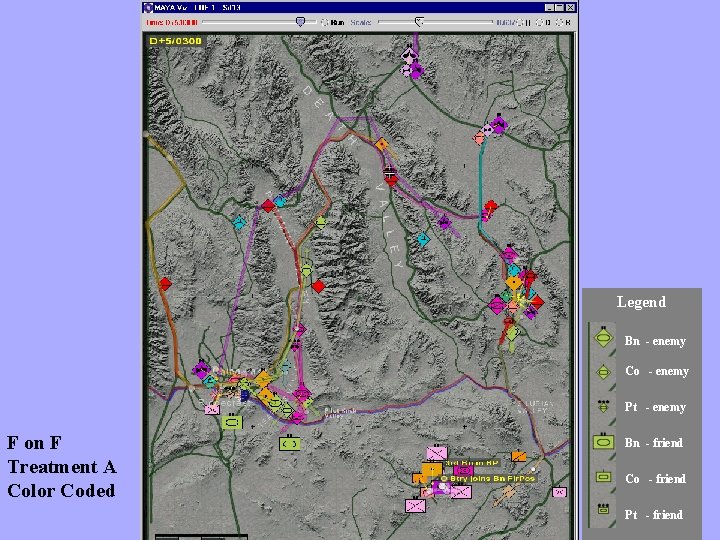Select the large orange rectangle in southeast cluster
The width and height of the screenshot is (720, 540).
[432, 470]
